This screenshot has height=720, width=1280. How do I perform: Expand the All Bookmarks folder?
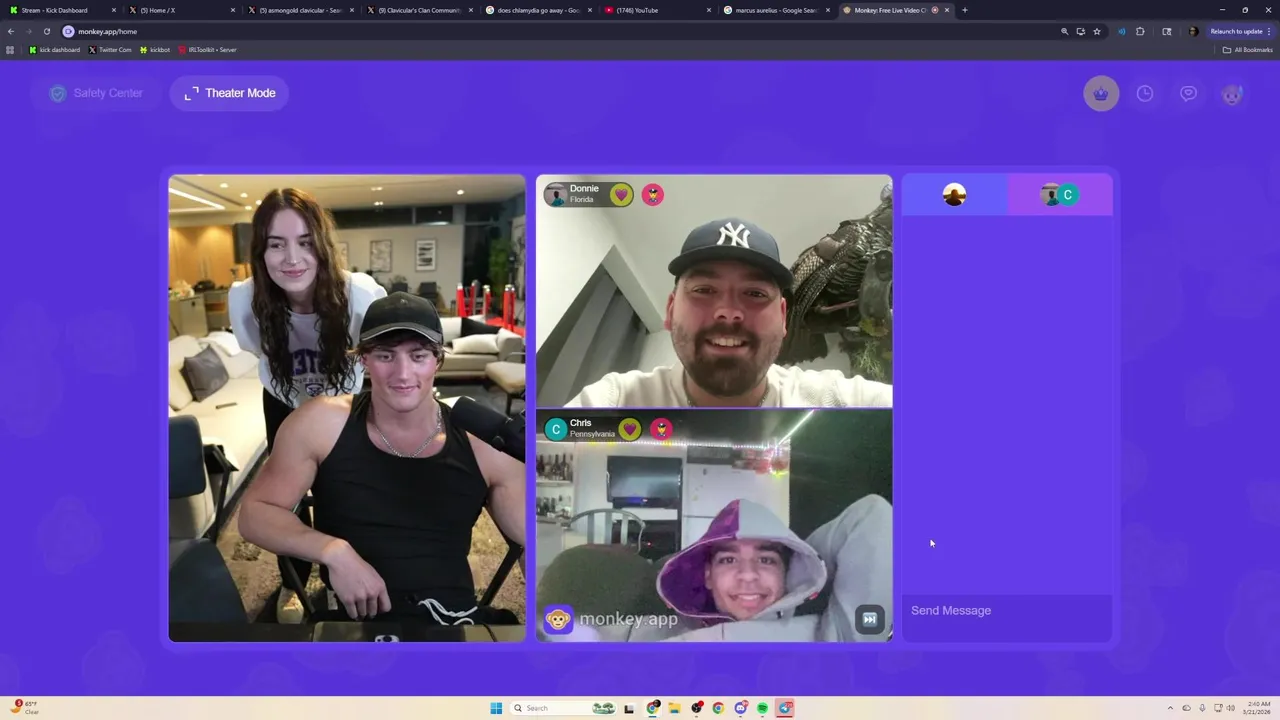coord(1248,49)
